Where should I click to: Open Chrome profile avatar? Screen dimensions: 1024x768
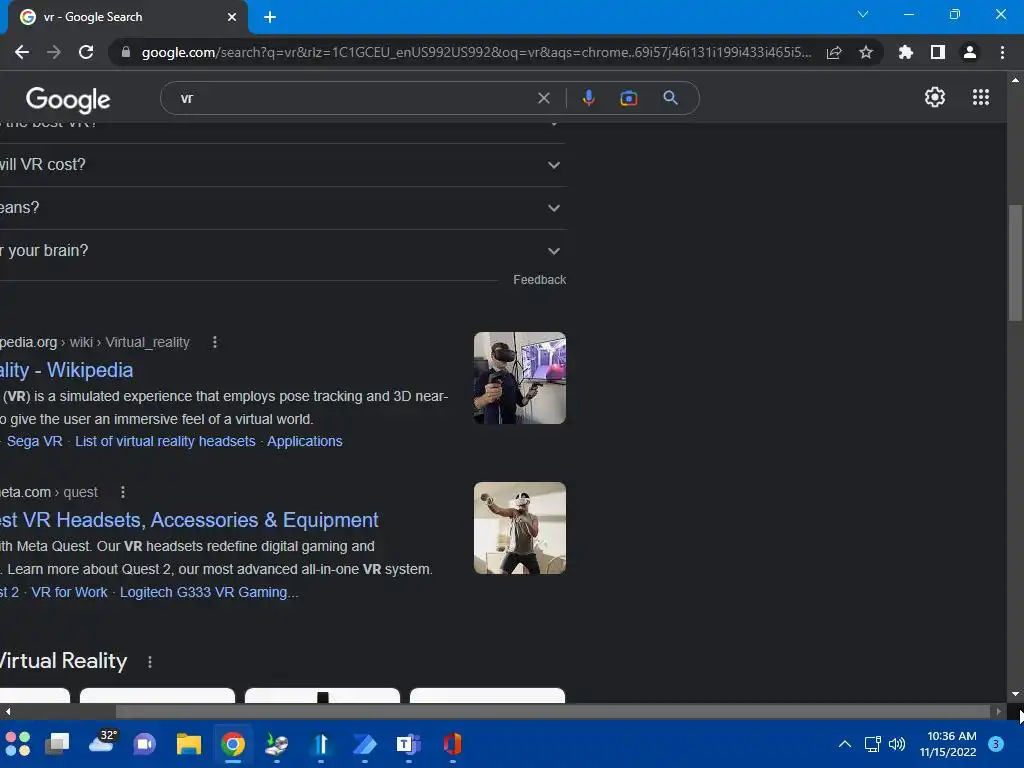970,52
